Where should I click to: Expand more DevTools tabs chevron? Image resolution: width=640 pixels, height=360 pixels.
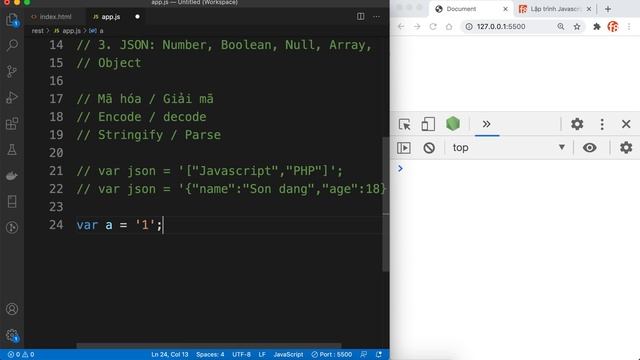tap(487, 124)
